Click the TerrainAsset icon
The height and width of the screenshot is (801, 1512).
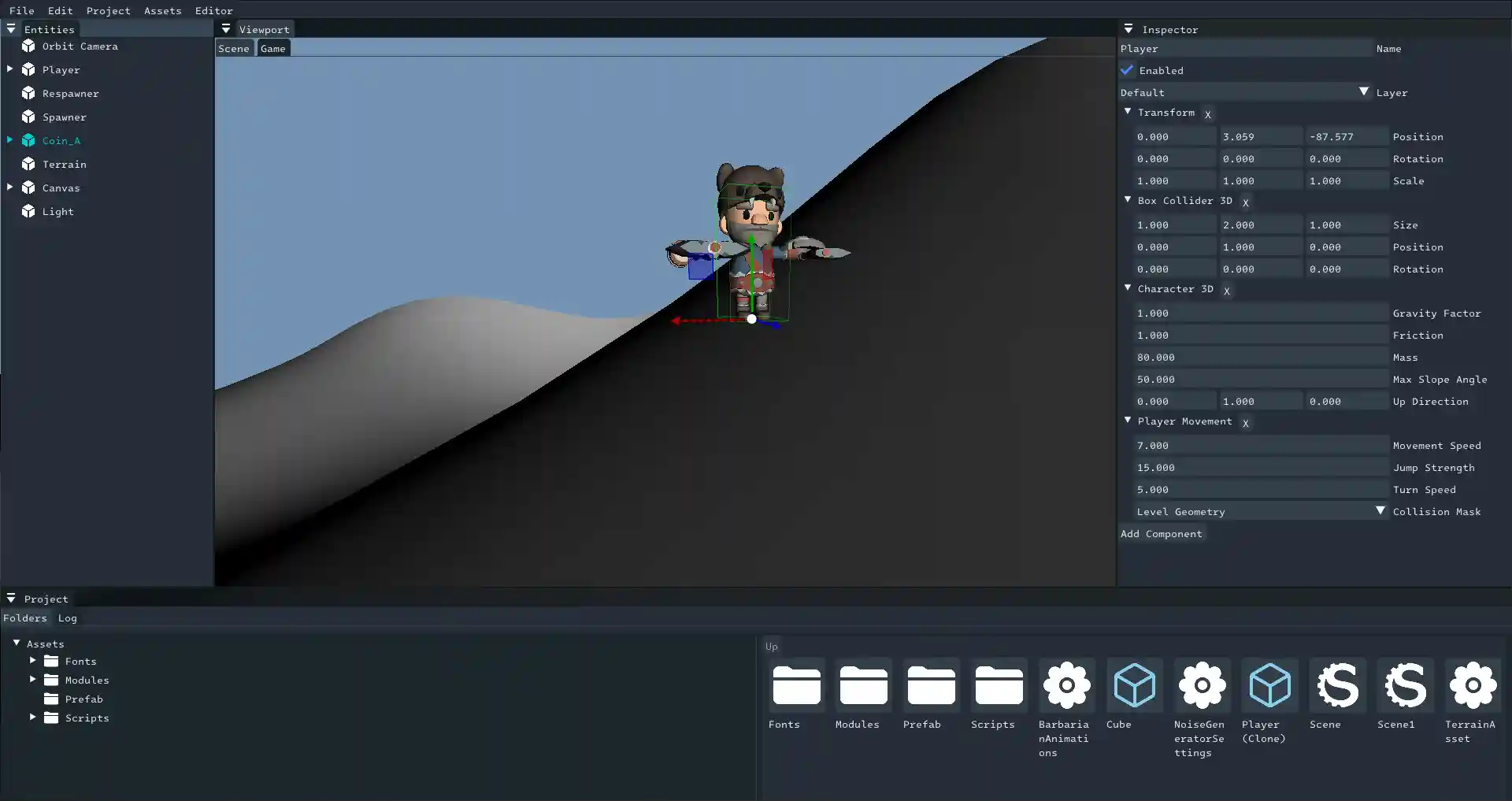(1473, 685)
